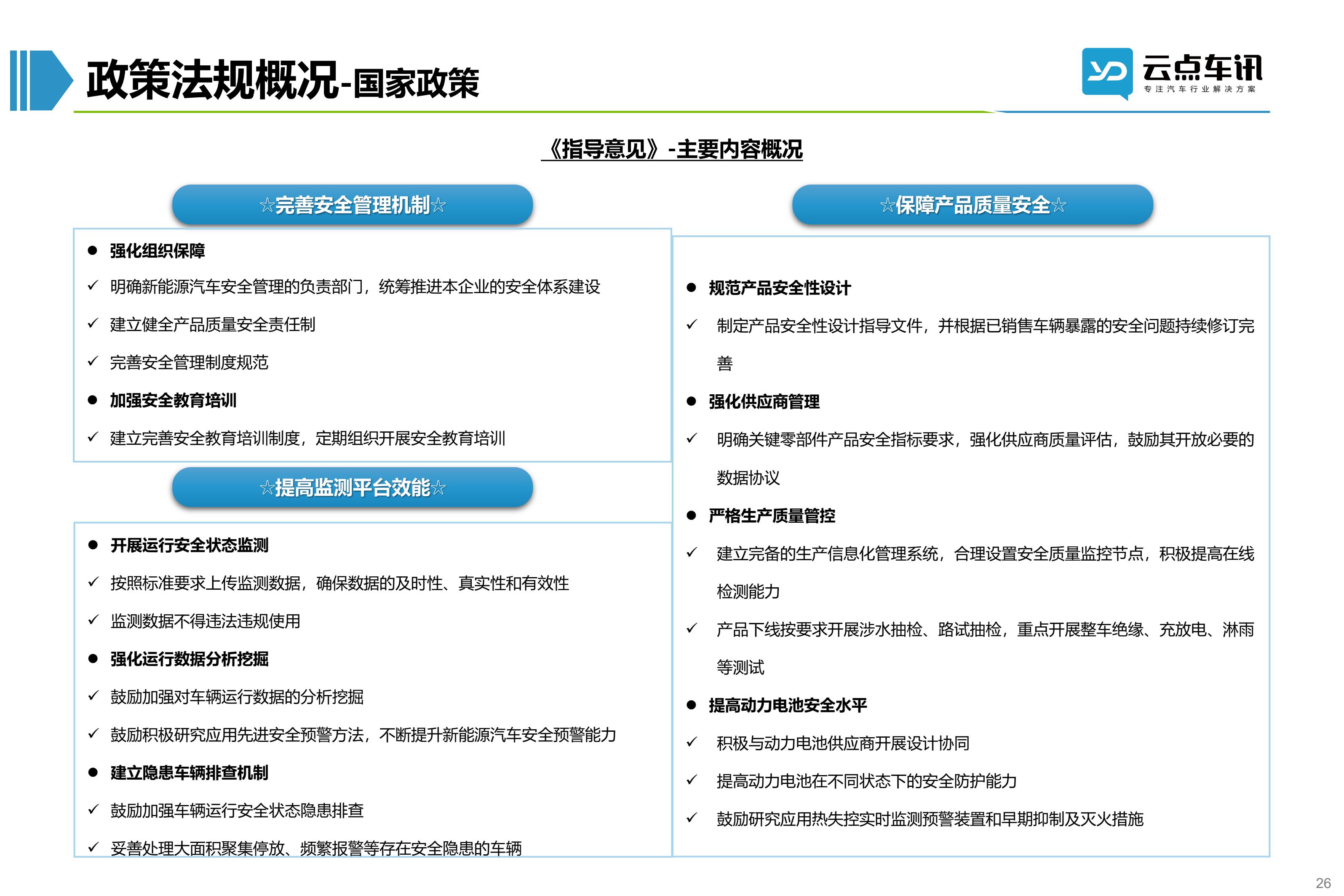Click the page number 26
Screen dimensions: 1344x896
[1323, 883]
